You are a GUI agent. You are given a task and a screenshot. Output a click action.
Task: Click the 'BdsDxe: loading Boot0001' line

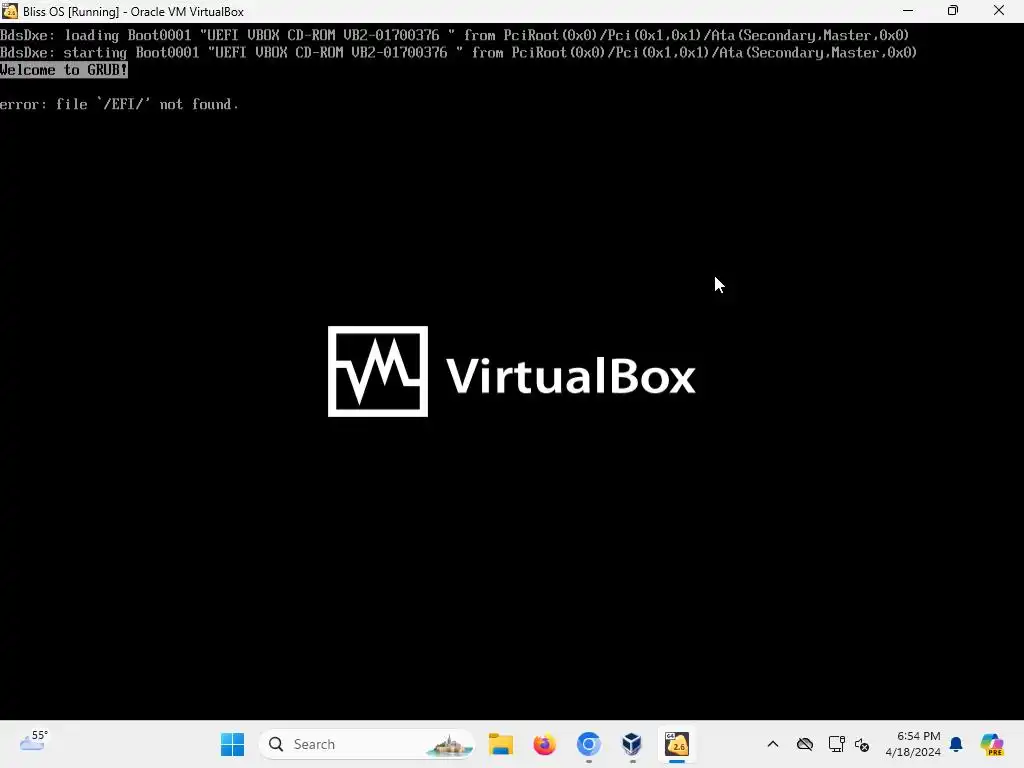pyautogui.click(x=455, y=35)
